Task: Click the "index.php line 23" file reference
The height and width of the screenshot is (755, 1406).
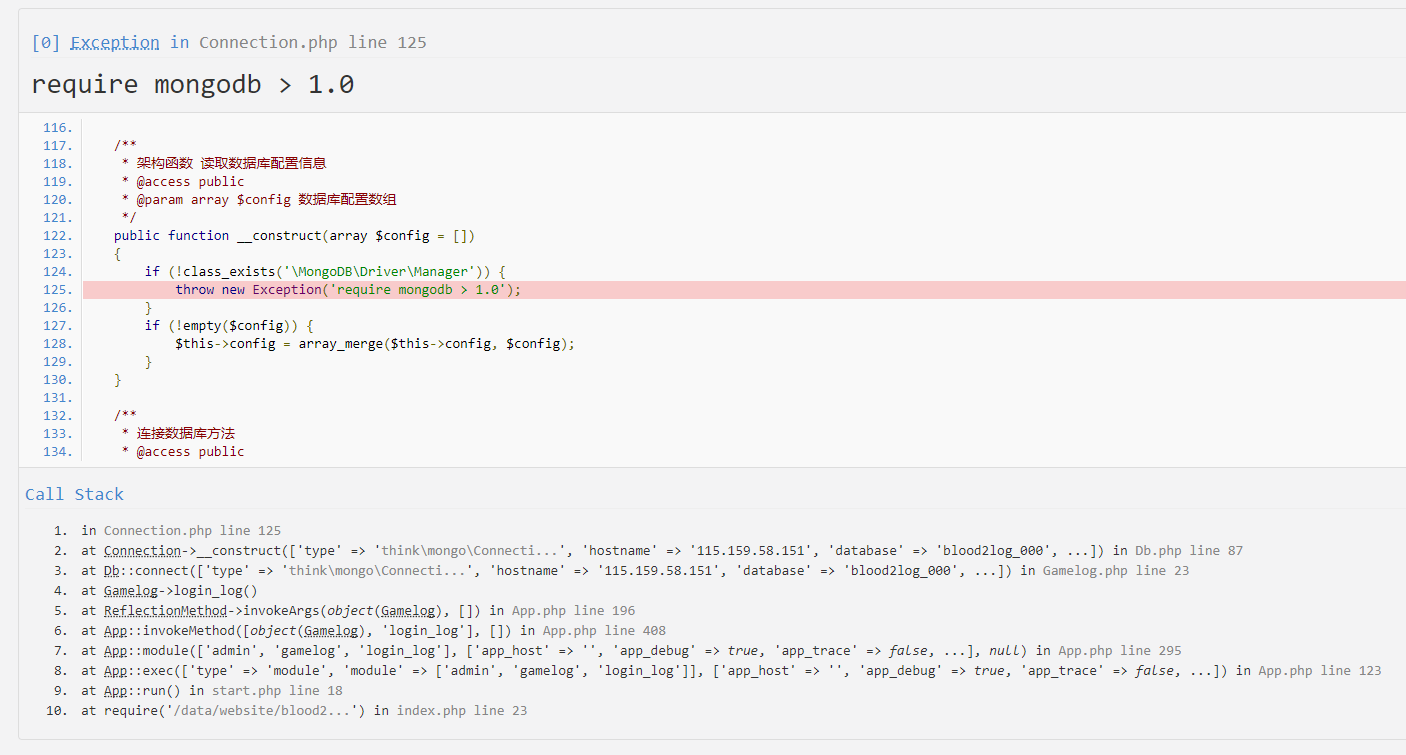Action: [x=461, y=711]
